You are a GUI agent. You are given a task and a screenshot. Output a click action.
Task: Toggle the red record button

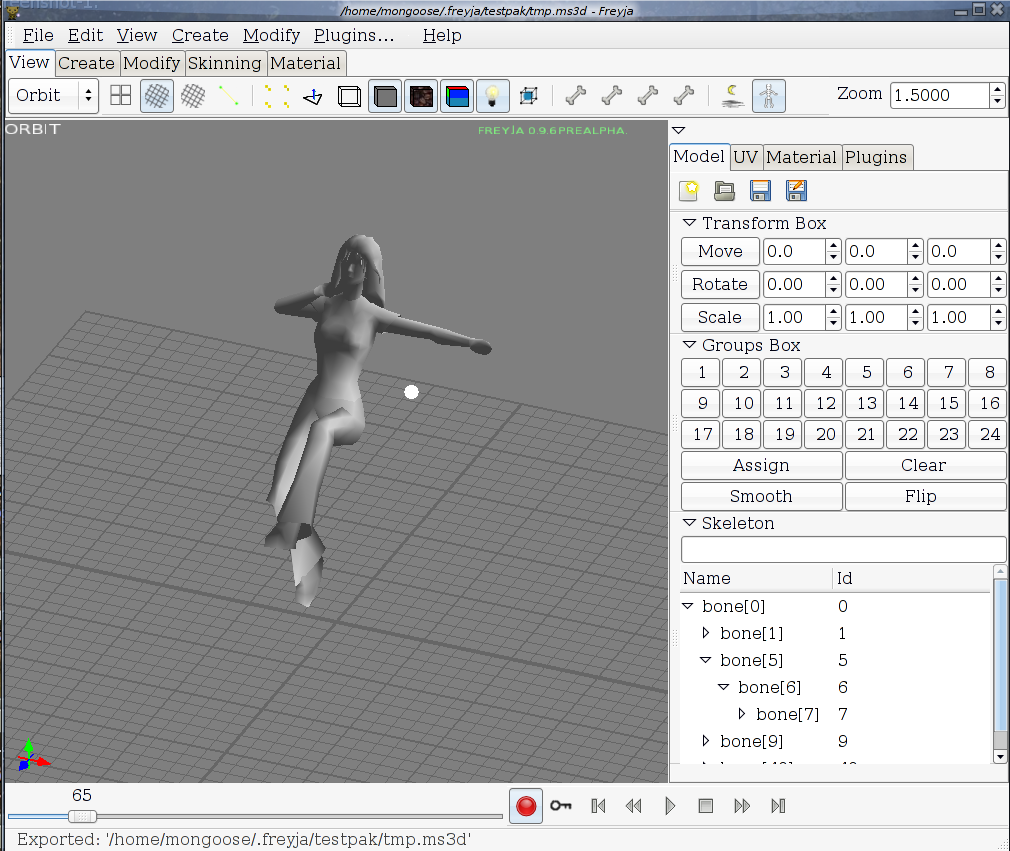(x=526, y=806)
